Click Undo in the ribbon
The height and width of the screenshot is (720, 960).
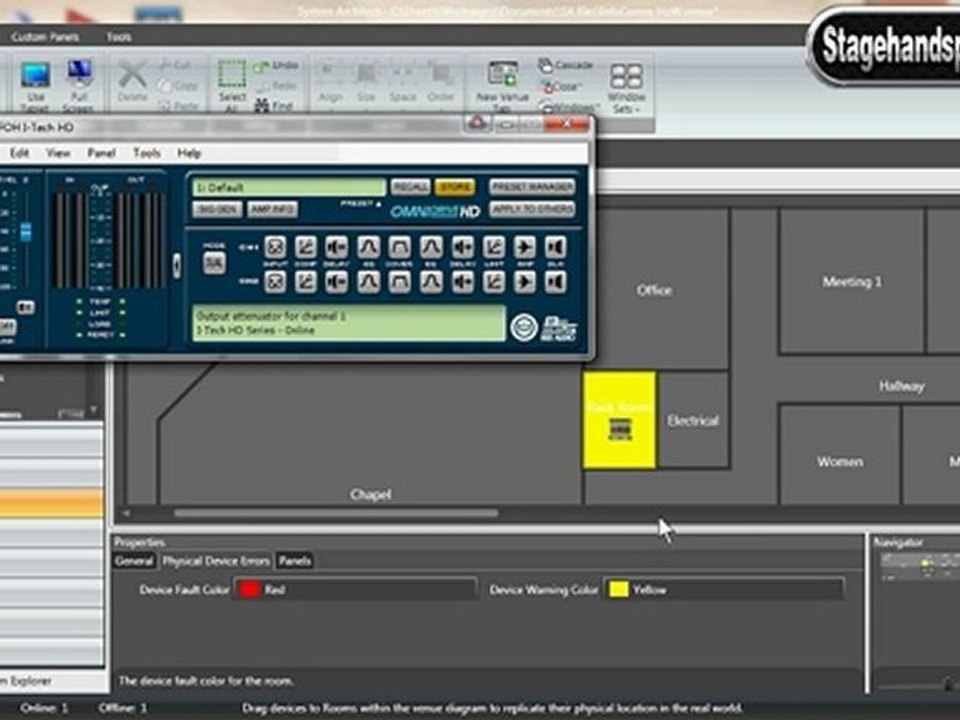click(x=277, y=66)
